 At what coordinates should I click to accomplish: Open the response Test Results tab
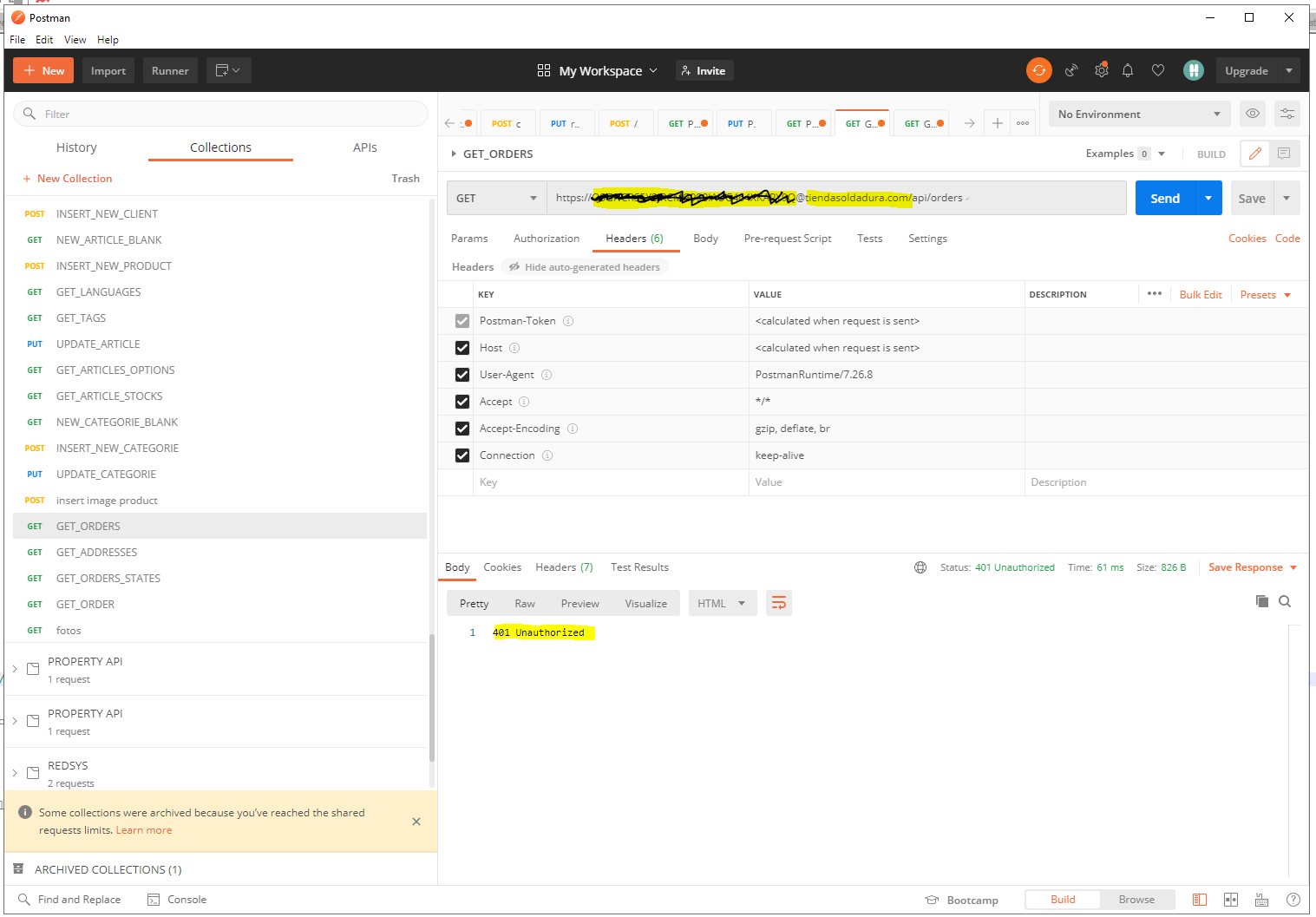coord(639,567)
